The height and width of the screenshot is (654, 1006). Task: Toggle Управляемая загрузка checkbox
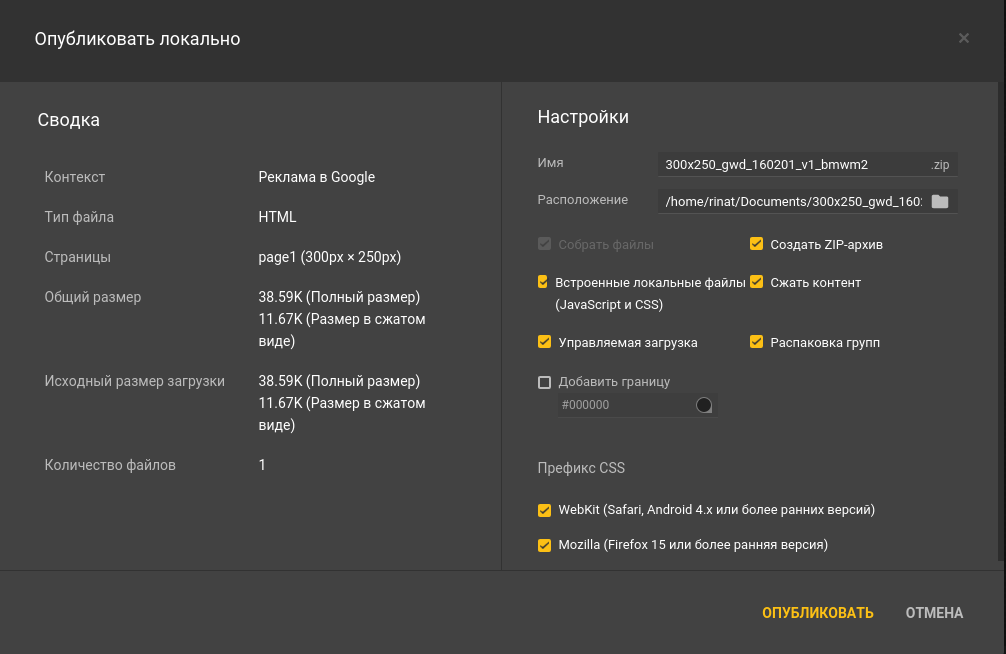pyautogui.click(x=544, y=342)
